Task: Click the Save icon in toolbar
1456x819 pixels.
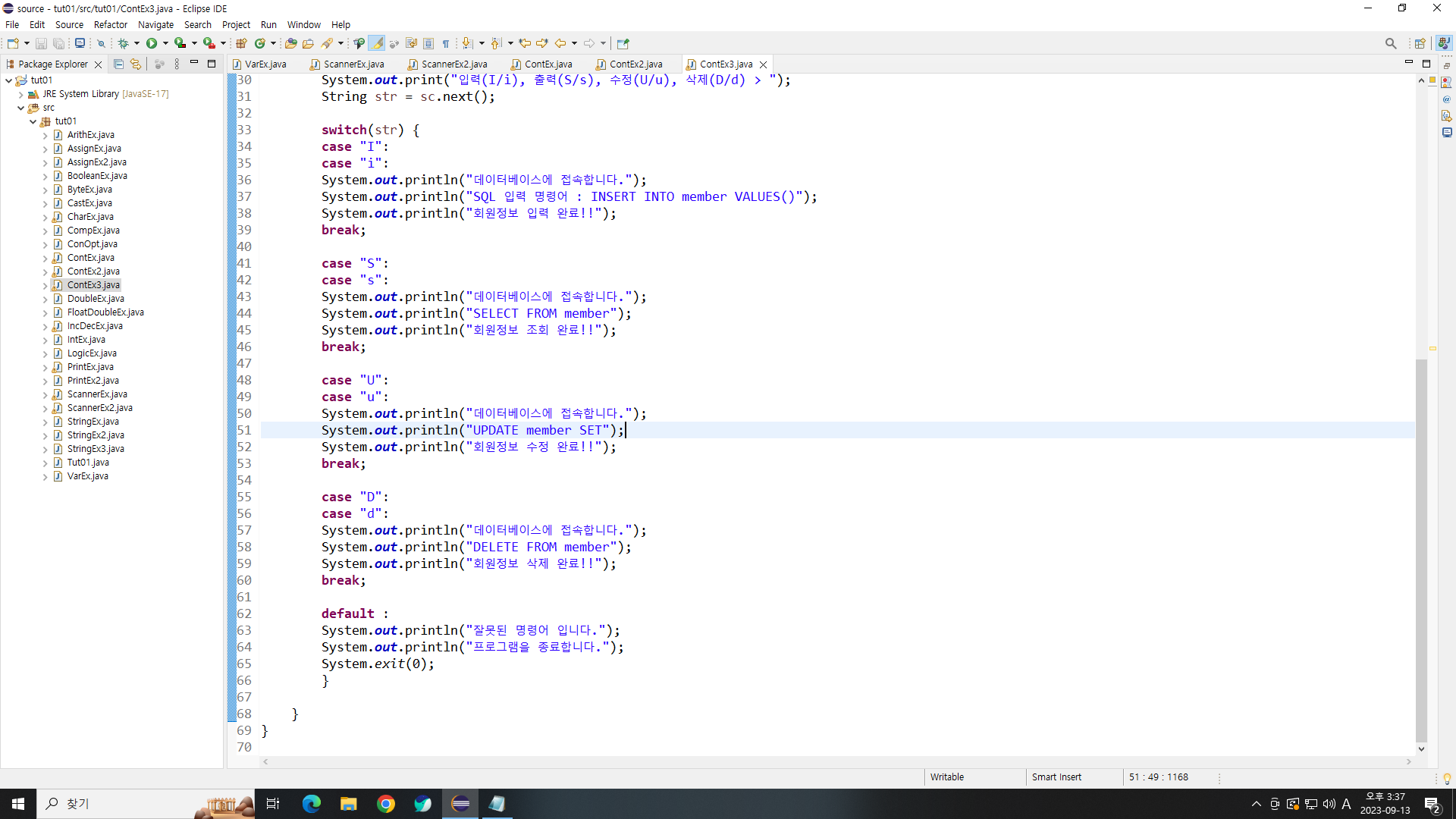Action: pos(41,43)
